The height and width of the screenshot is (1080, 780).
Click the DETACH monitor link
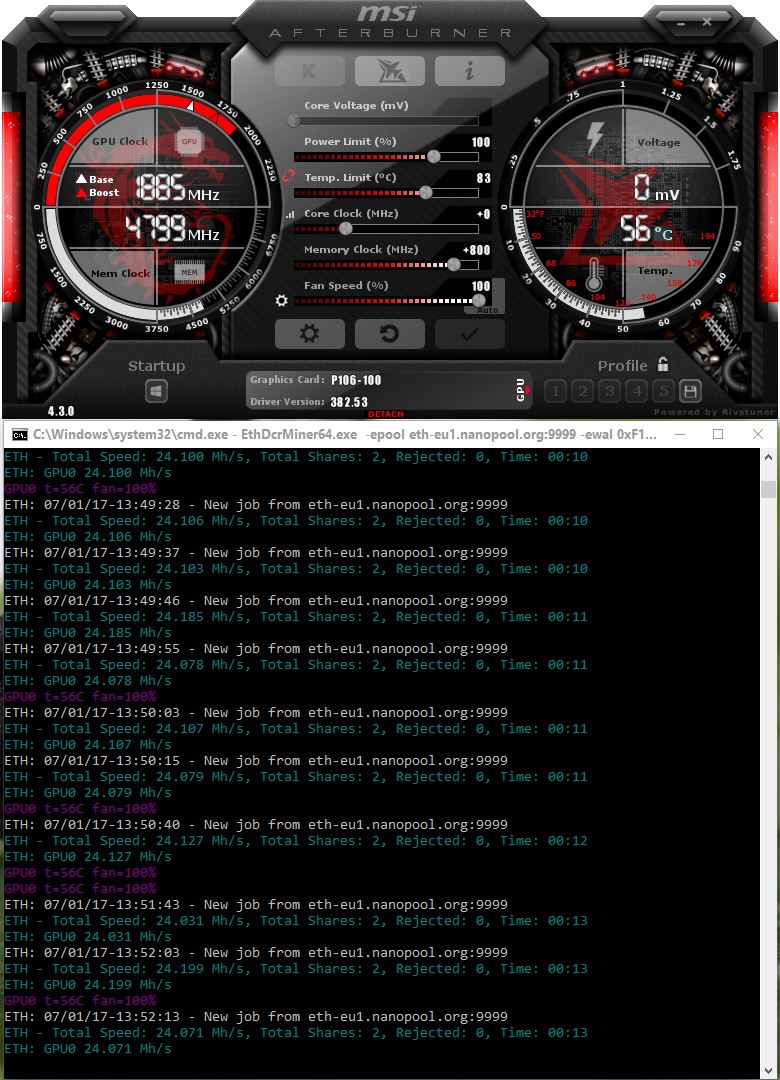coord(386,414)
